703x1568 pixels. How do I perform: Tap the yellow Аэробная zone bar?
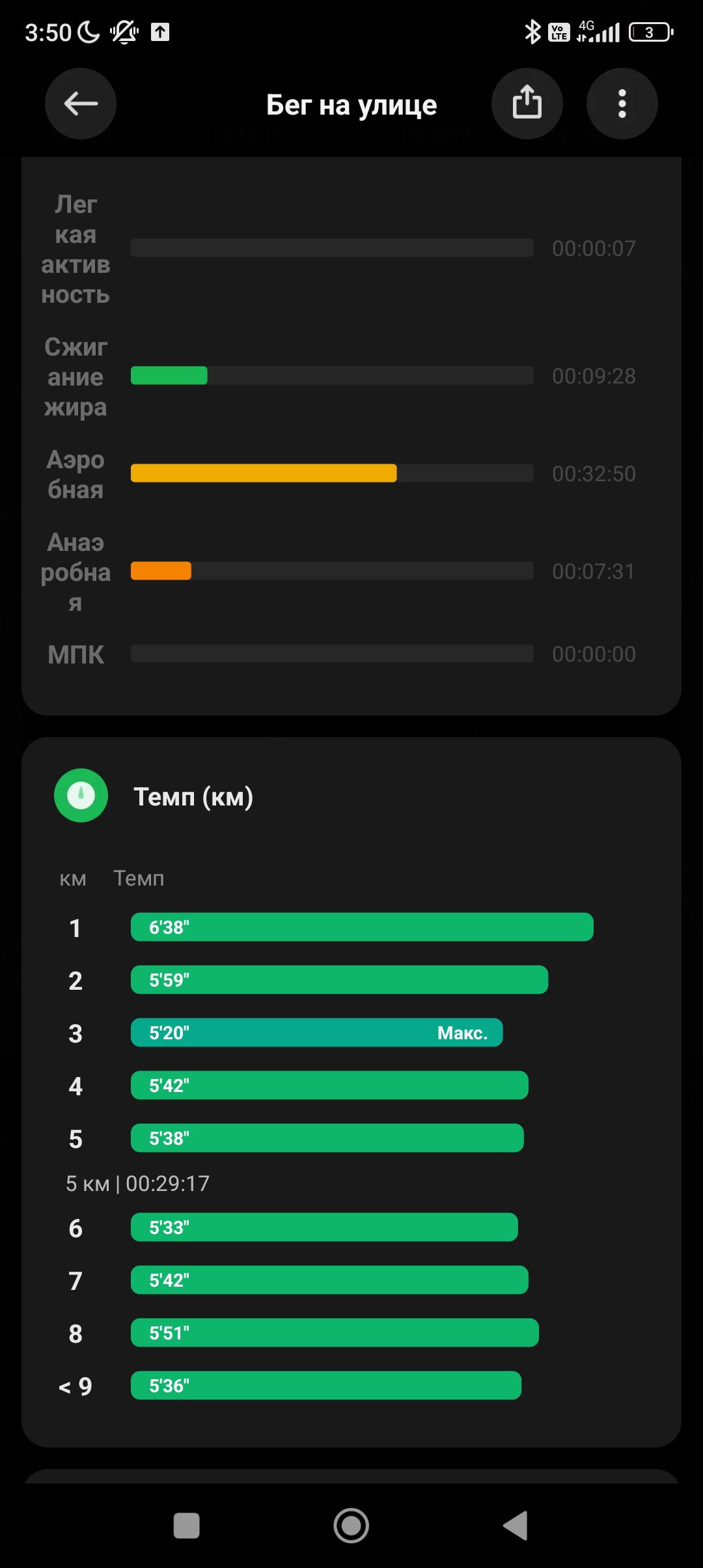[264, 473]
